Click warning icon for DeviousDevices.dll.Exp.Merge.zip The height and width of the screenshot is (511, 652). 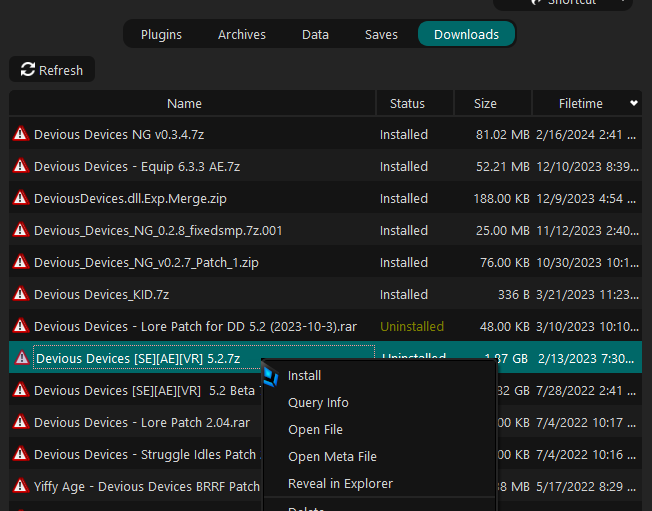(x=21, y=198)
